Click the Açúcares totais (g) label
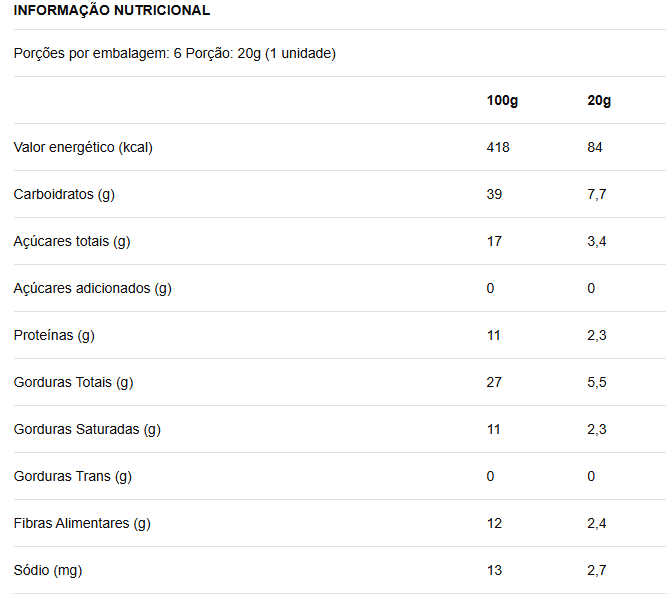This screenshot has height=594, width=670. 72,241
